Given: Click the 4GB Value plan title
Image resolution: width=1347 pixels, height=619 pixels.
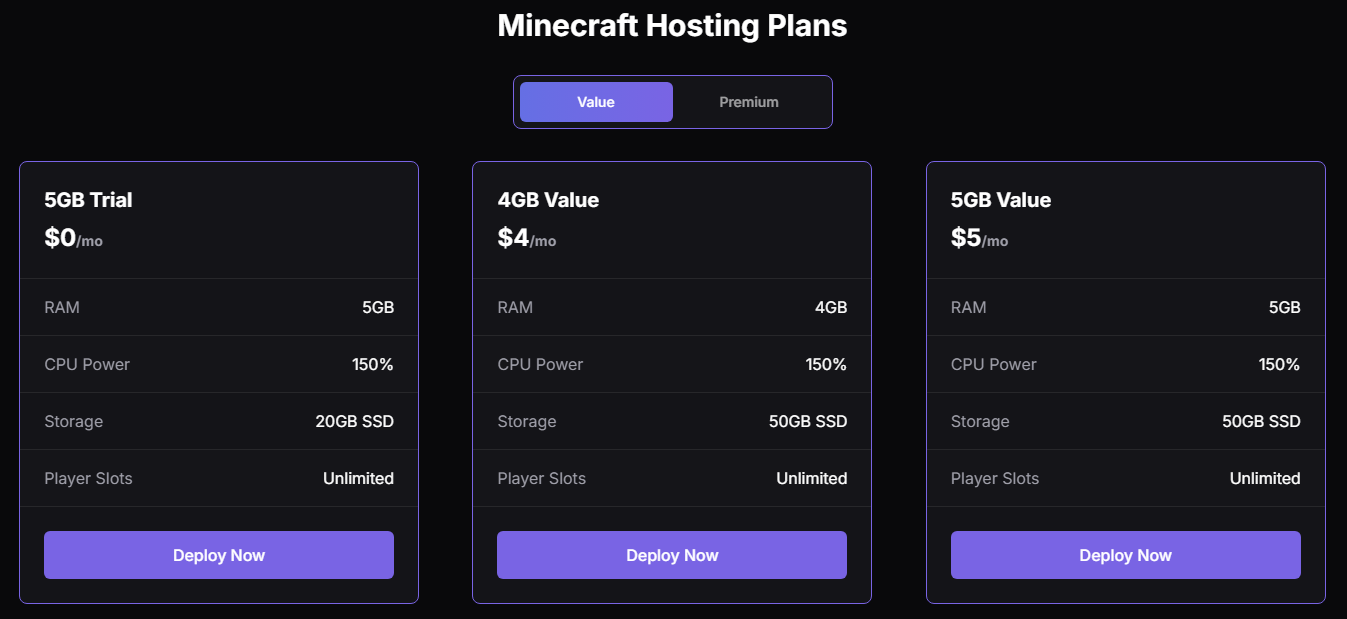Looking at the screenshot, I should click(x=548, y=200).
